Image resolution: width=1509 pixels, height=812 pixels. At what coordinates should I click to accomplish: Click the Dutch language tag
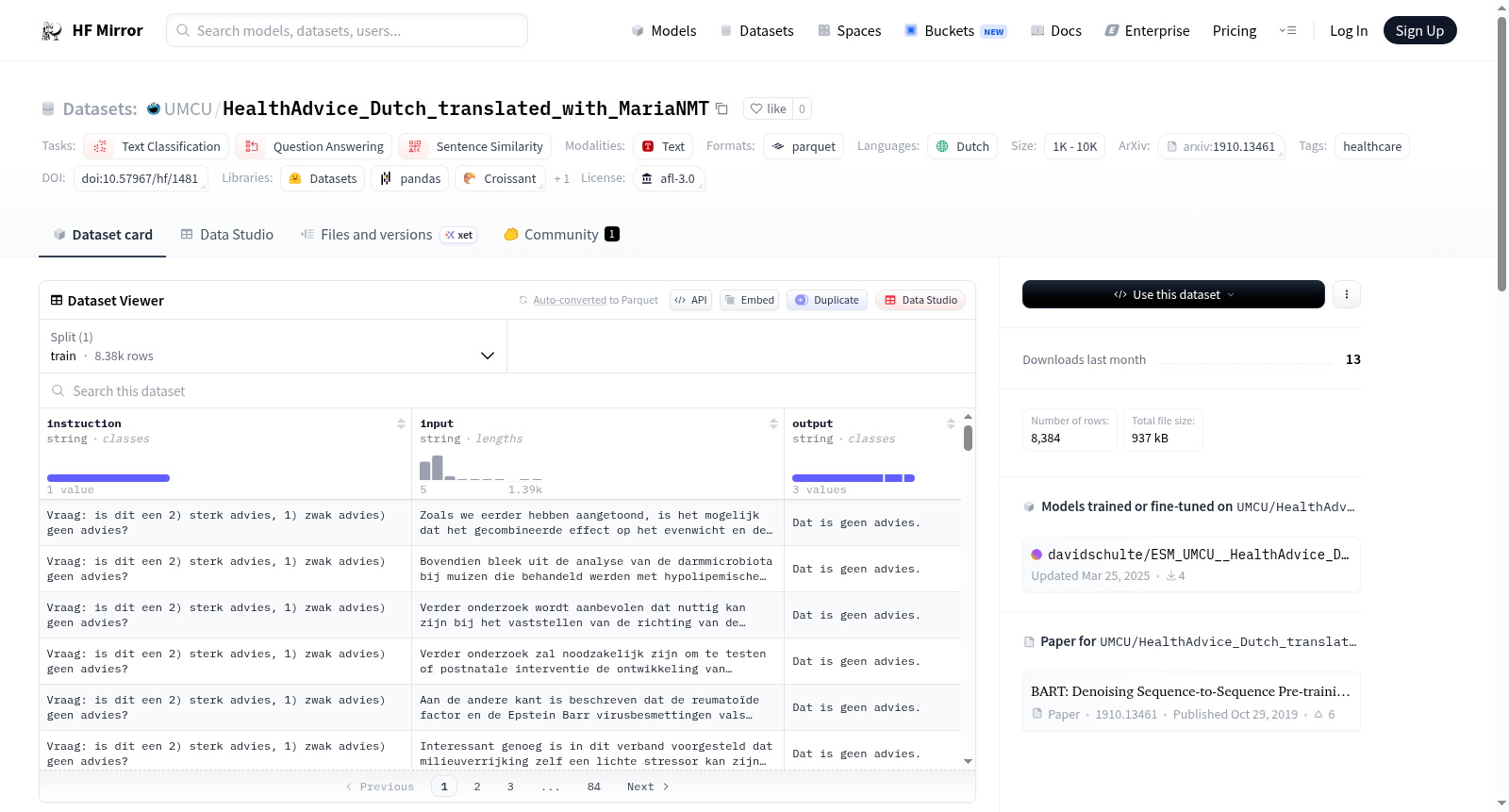[962, 146]
